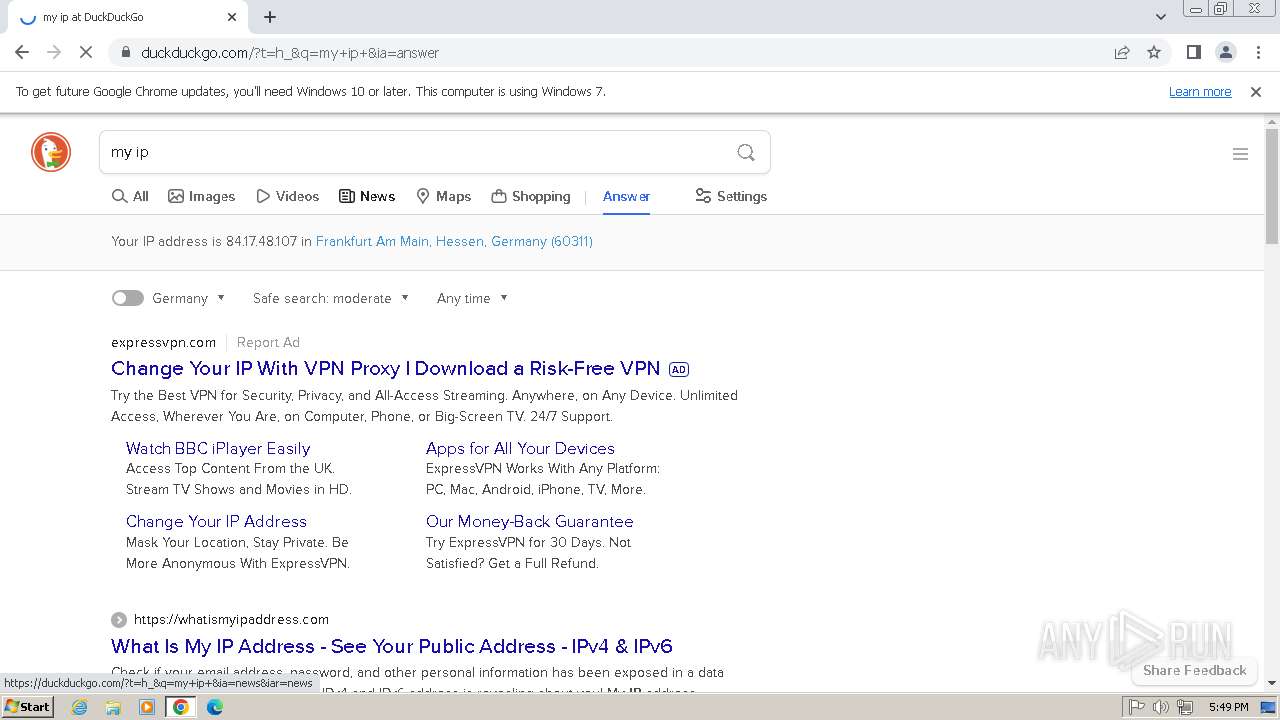Bookmark this page star
Screen dimensions: 1280x720
[x=1154, y=52]
